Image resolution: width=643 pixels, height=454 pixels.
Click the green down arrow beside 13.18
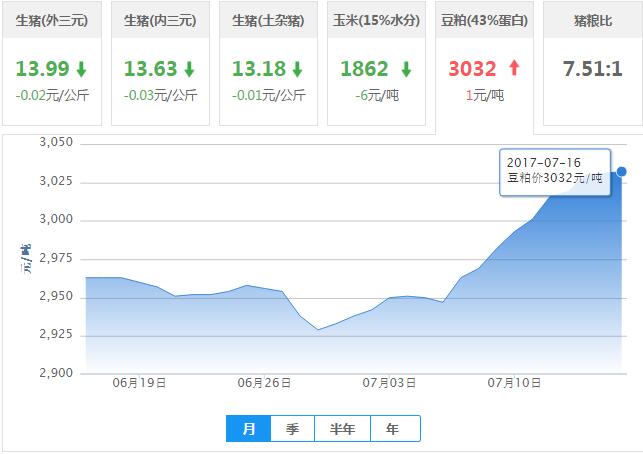click(x=297, y=69)
